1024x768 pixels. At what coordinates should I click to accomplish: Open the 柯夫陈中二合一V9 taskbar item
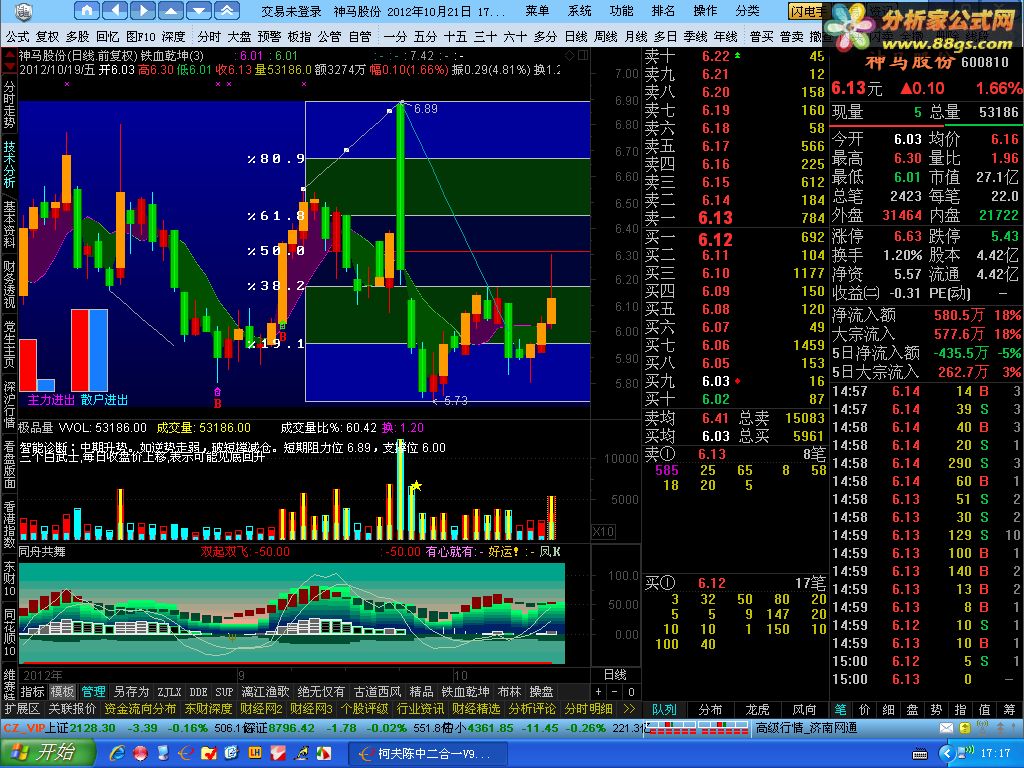[427, 754]
